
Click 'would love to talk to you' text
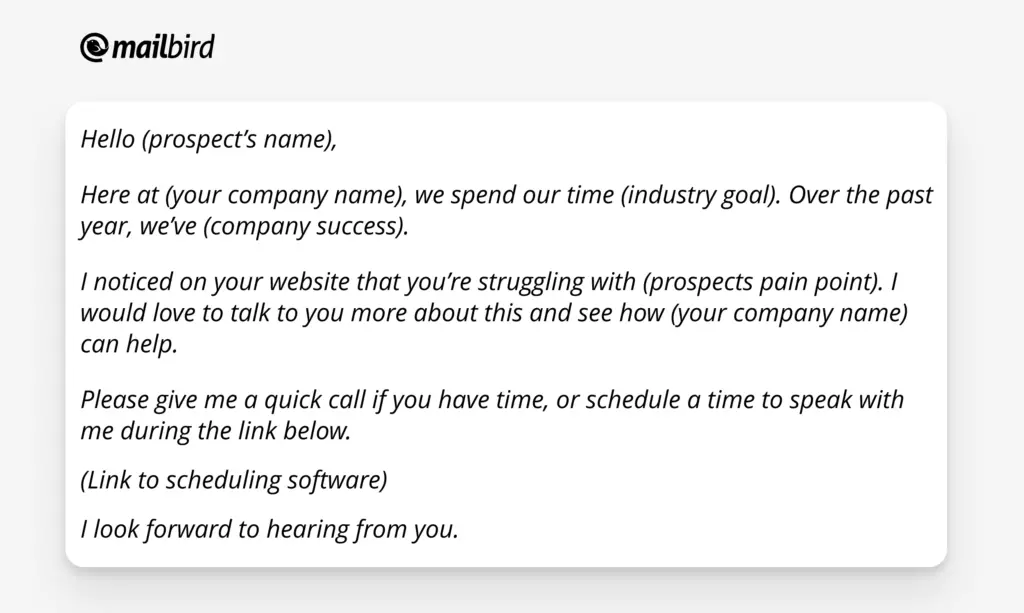pyautogui.click(x=212, y=313)
